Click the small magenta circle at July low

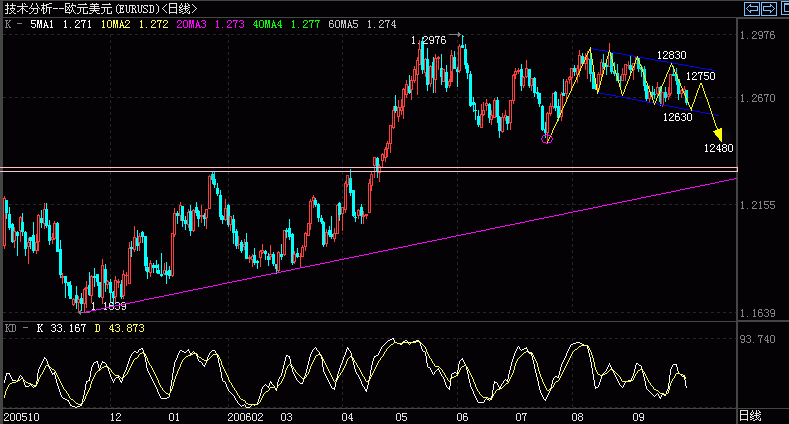point(547,139)
